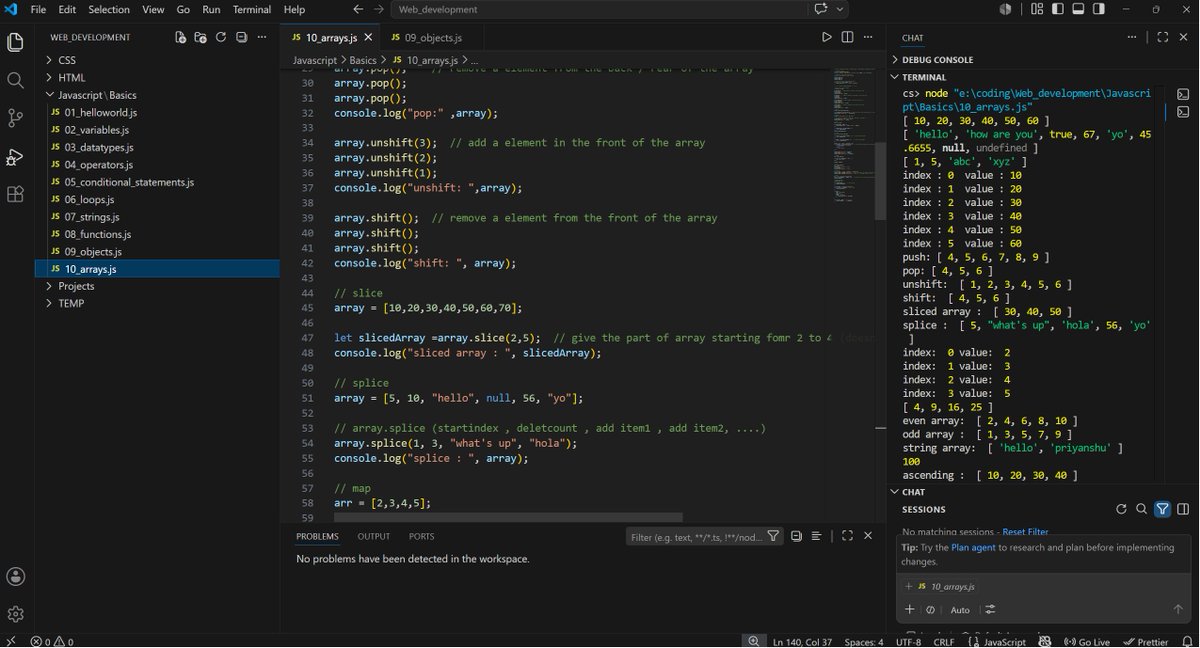Click Ln 140, Col 37 position
The width and height of the screenshot is (1200, 648).
click(804, 641)
